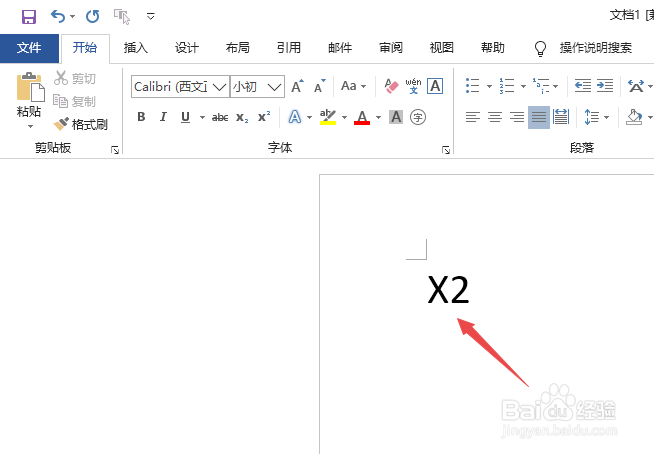
Task: Open the 剪贴板 dialog launcher
Action: (x=115, y=150)
